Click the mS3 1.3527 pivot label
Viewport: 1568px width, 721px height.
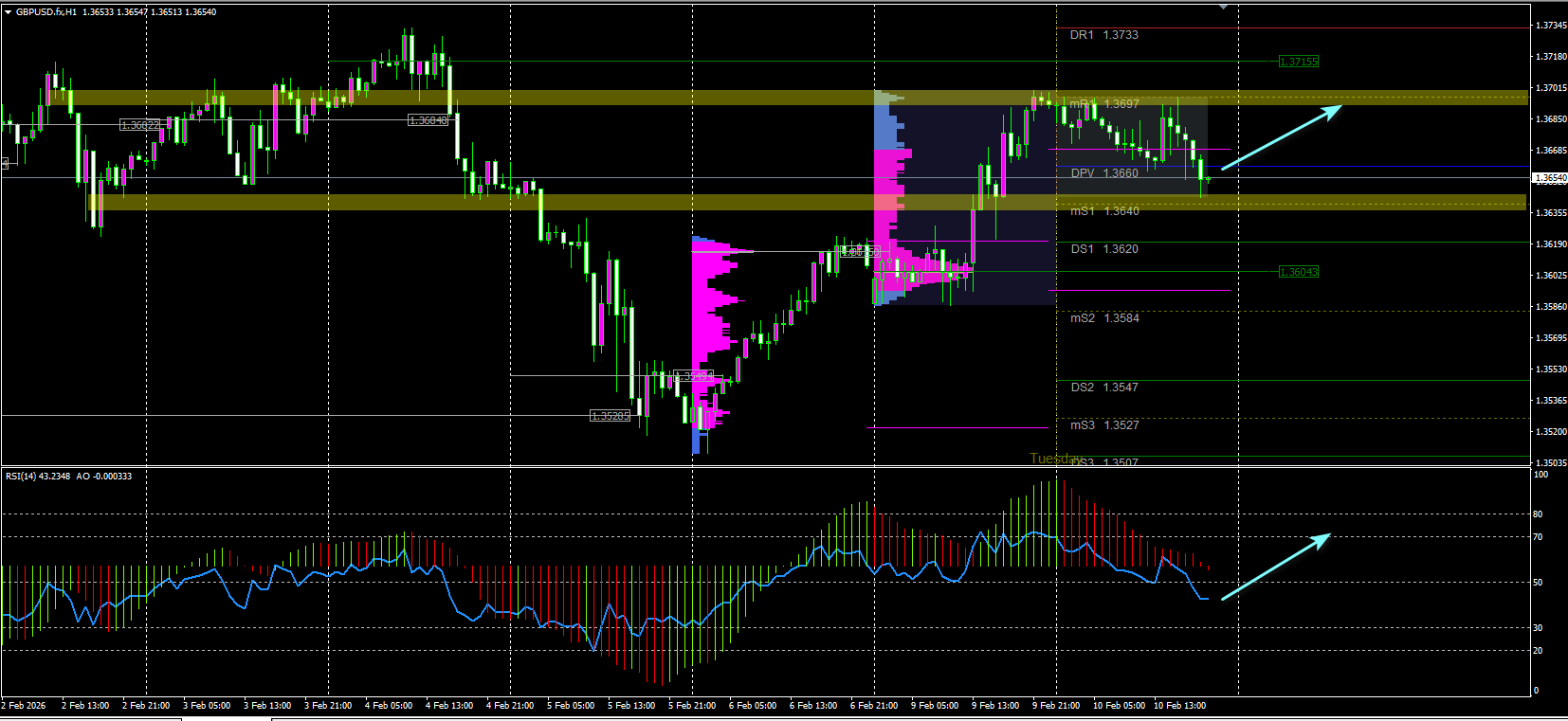[1104, 425]
